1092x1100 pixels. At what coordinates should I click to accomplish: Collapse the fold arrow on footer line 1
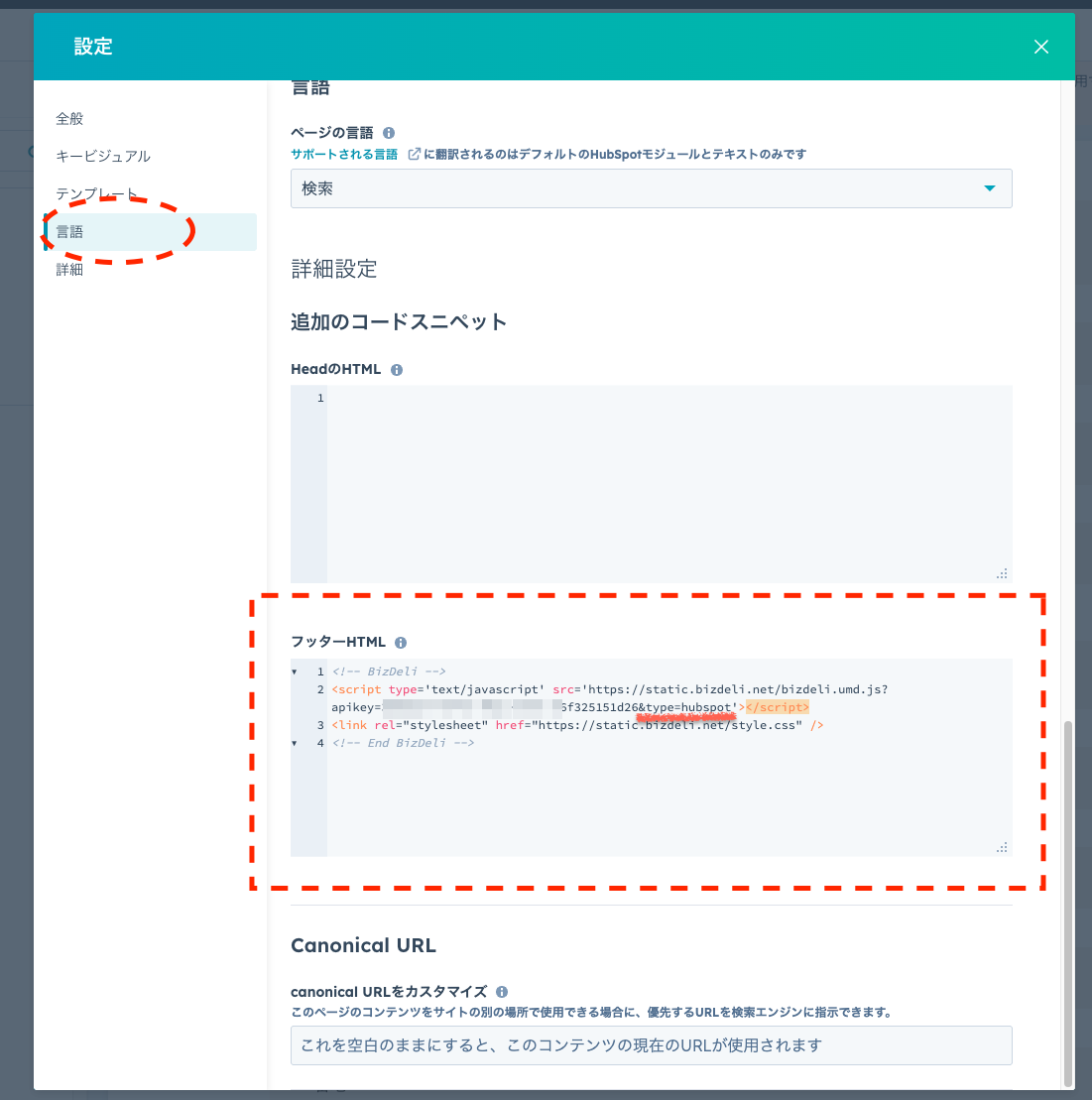295,672
